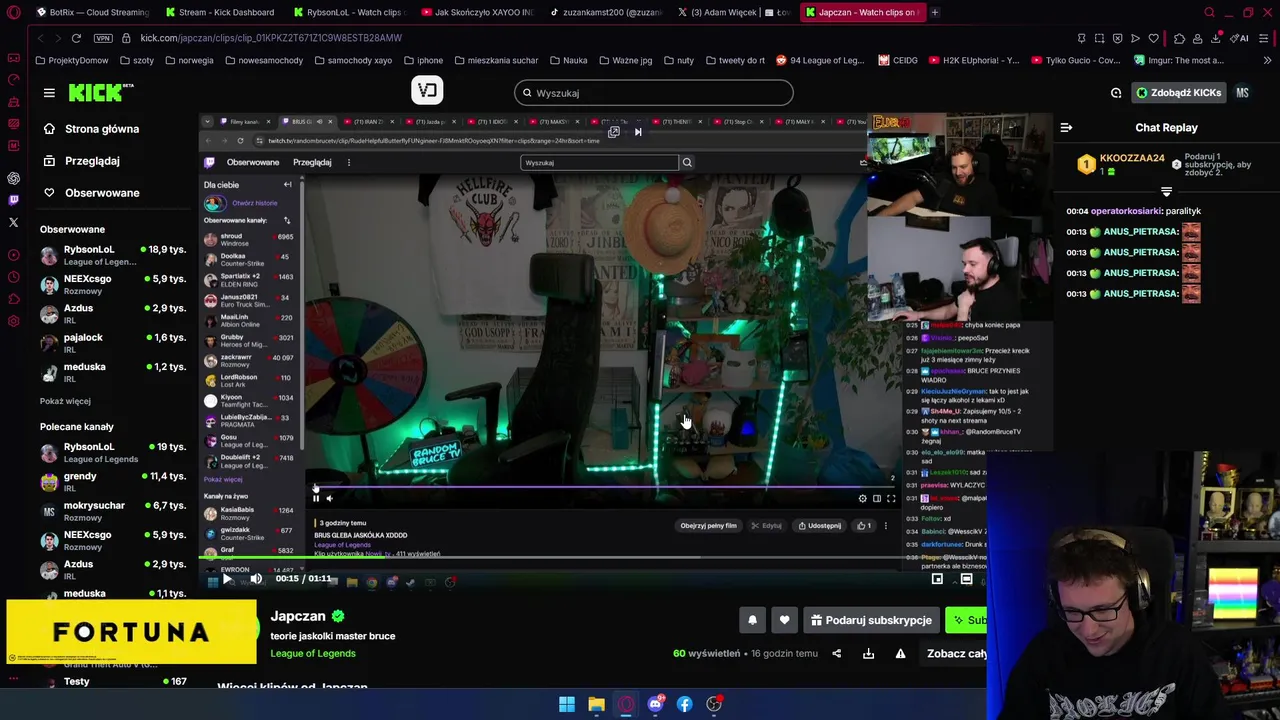This screenshot has width=1280, height=720.
Task: Play the Kick clip
Action: coord(227,579)
